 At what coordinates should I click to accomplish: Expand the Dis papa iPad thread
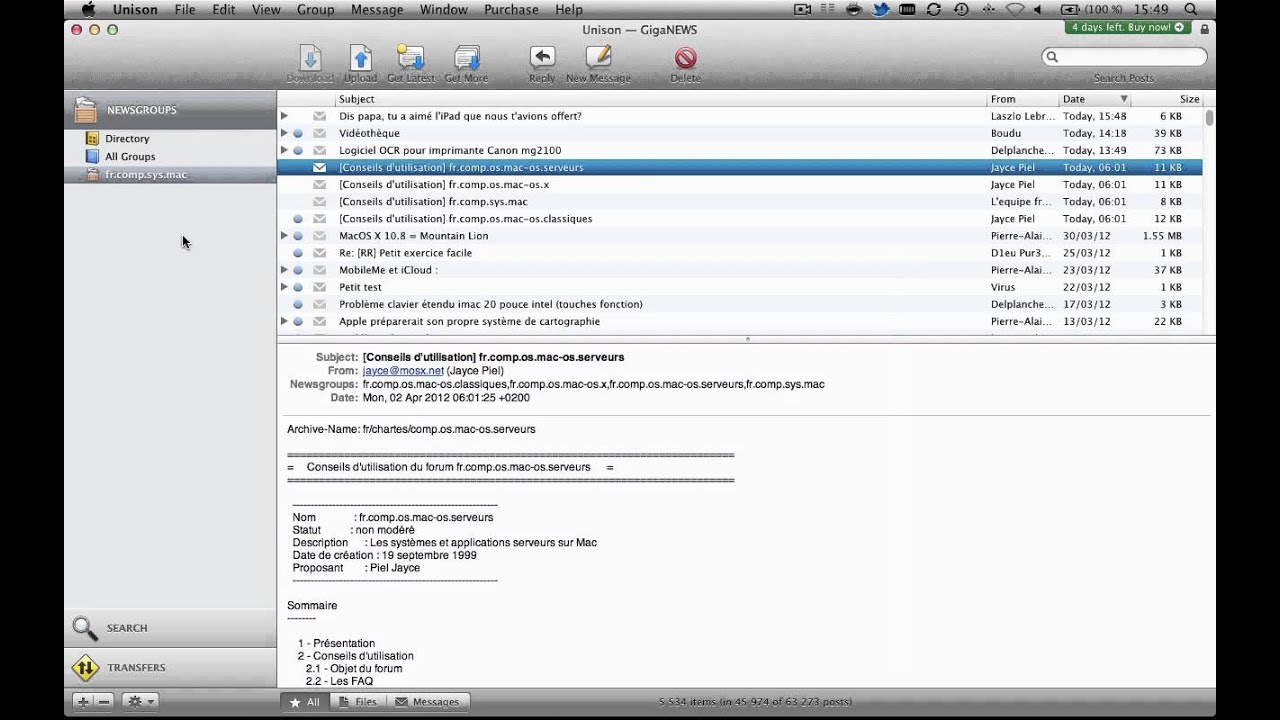(x=284, y=116)
